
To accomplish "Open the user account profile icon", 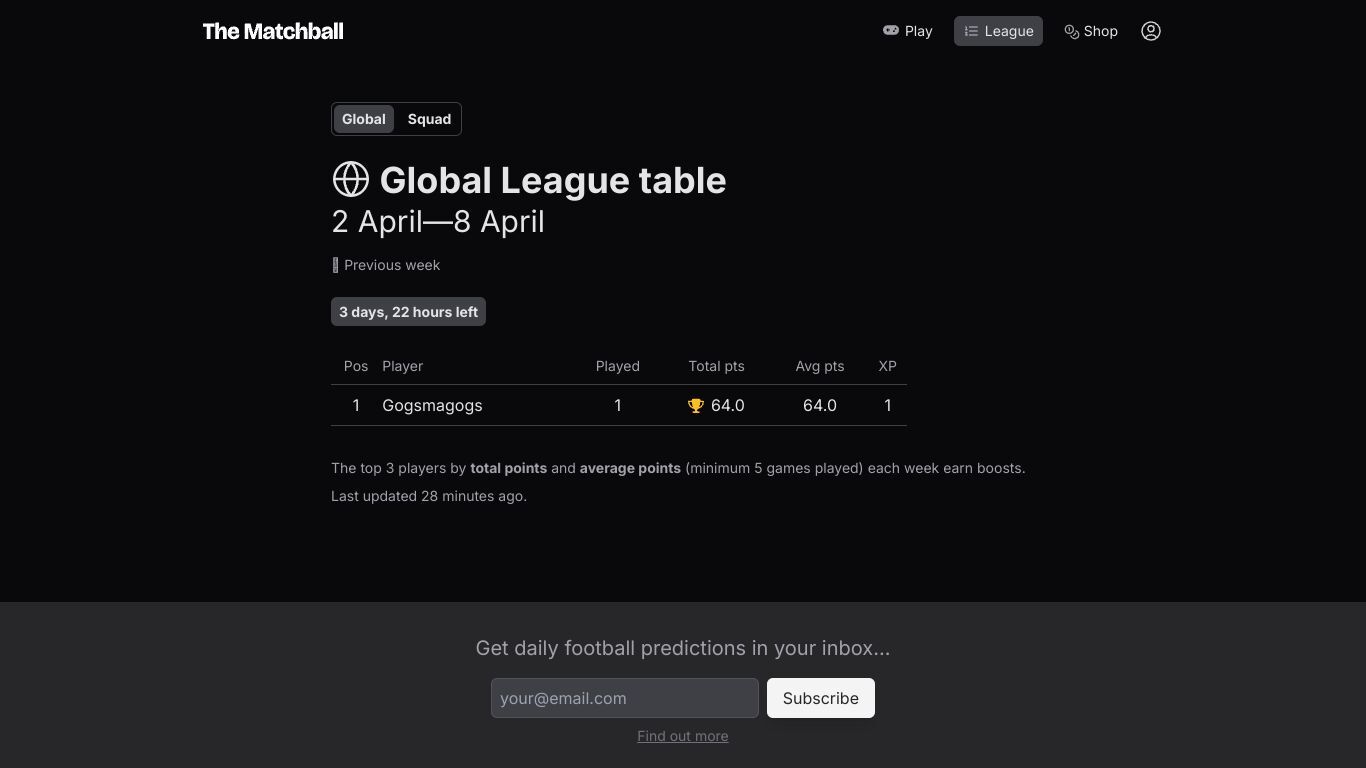I will pyautogui.click(x=1151, y=31).
